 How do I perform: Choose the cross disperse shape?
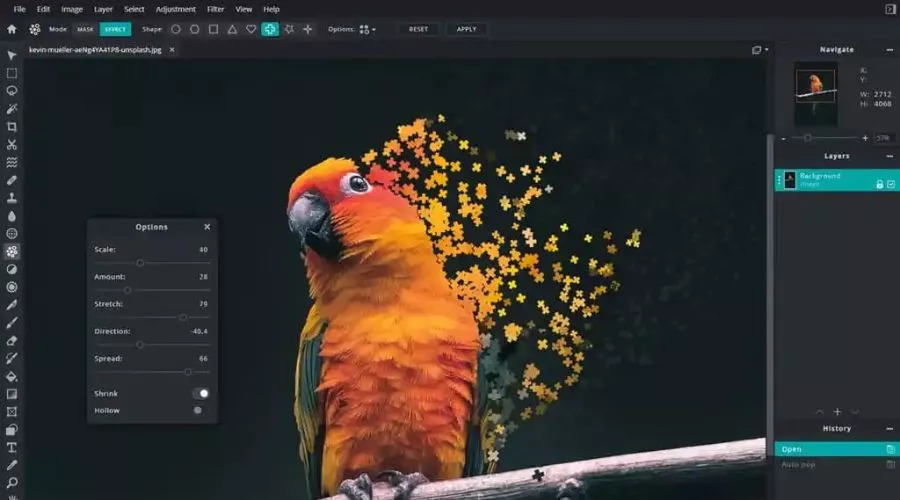pos(270,29)
